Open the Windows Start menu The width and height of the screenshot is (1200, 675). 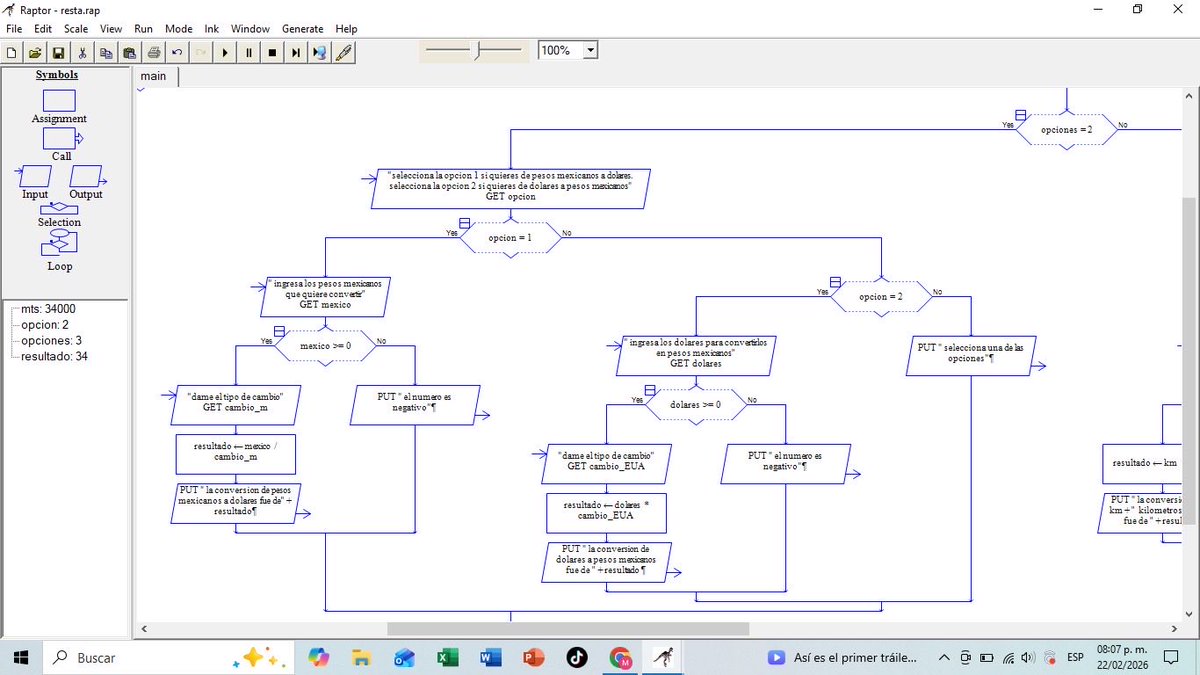tap(21, 658)
